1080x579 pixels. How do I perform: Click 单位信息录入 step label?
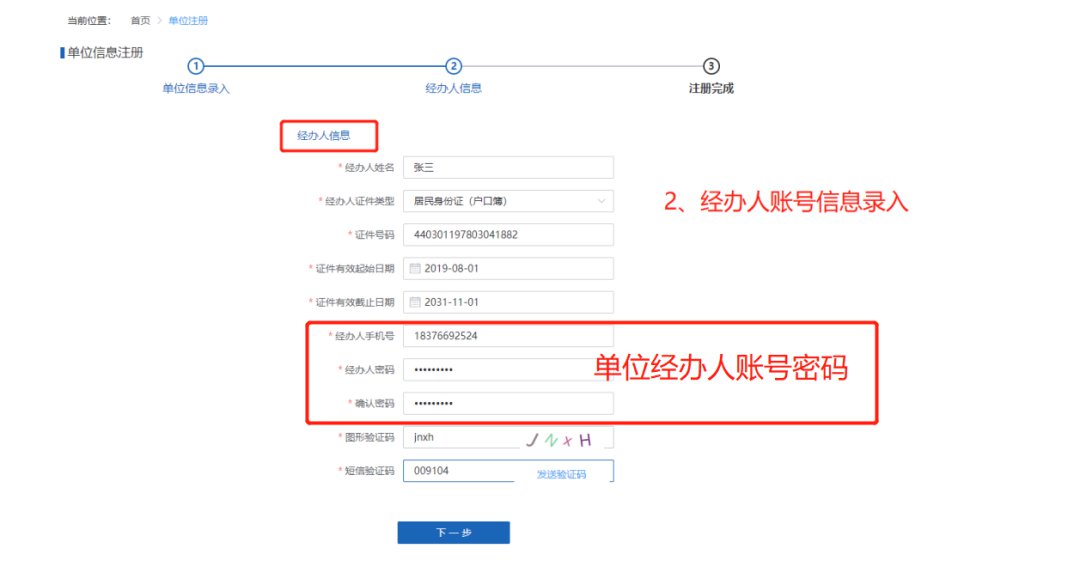click(x=196, y=88)
